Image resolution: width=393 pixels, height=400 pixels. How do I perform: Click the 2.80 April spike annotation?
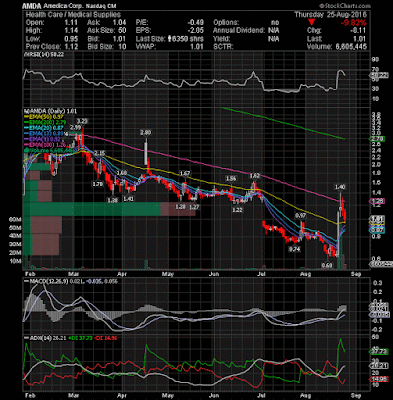146,132
